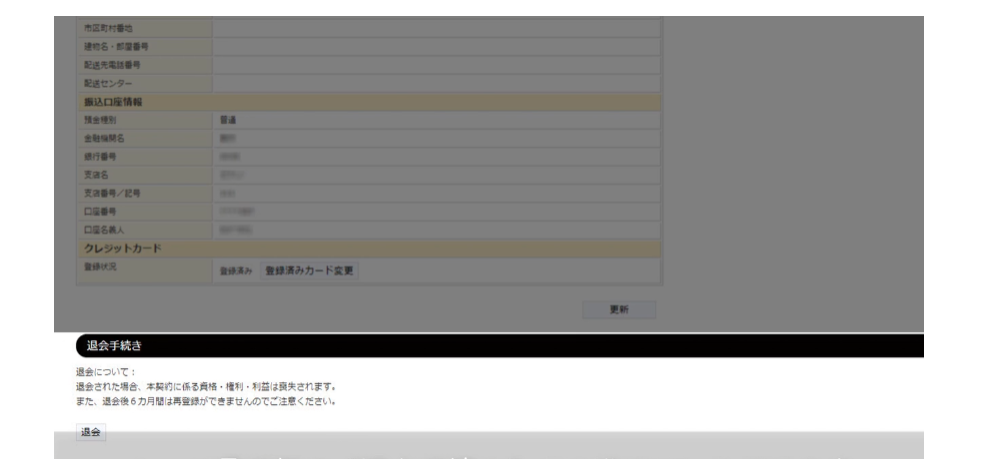Select the 配送先電話番号 label
Viewport: 981px width, 459px height.
[113, 65]
